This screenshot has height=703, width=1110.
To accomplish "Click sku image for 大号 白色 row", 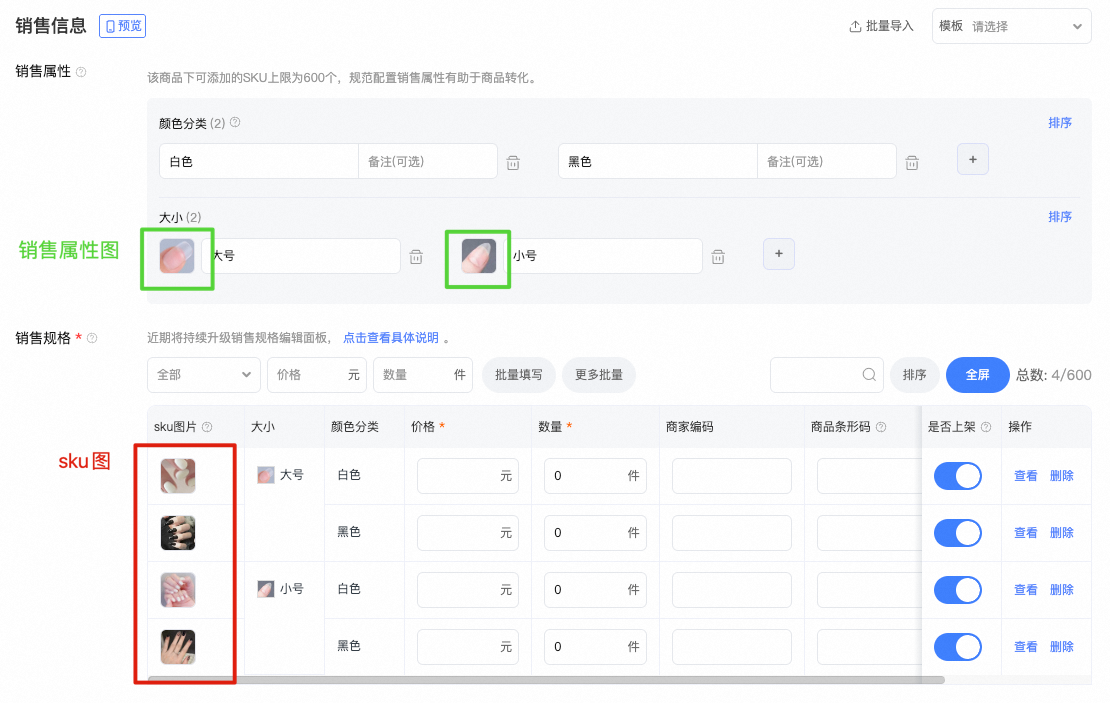I will pos(178,476).
